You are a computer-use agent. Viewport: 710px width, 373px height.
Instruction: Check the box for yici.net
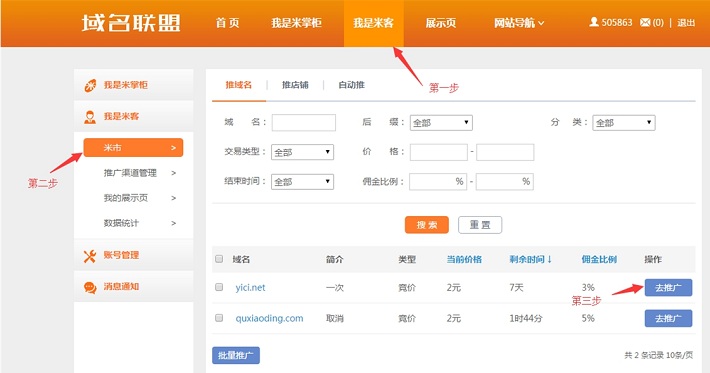pos(219,287)
